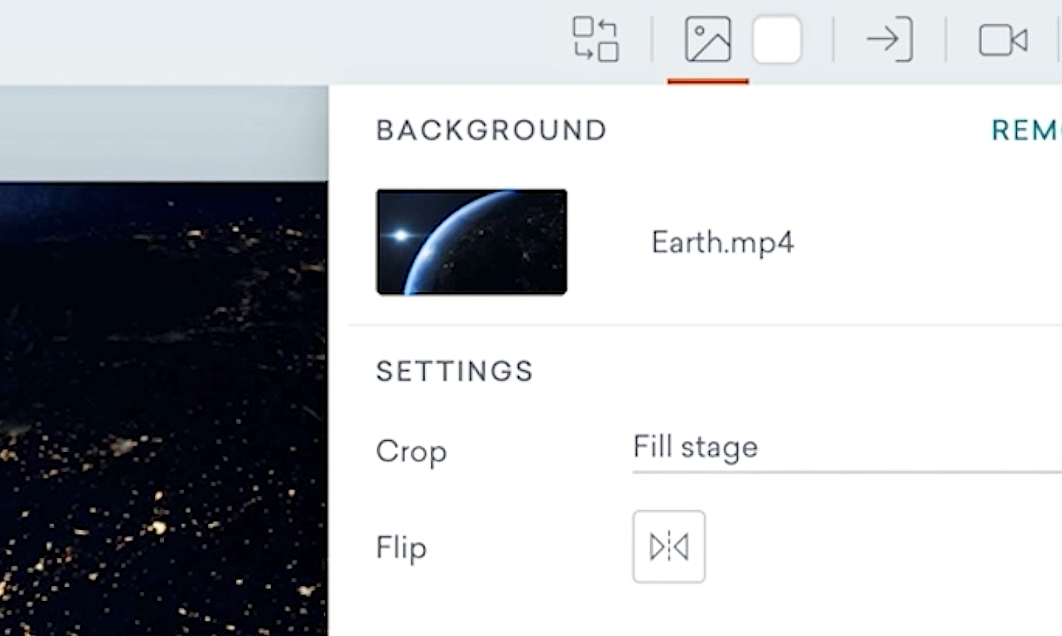This screenshot has height=636, width=1062.
Task: Click the mountain picture icon above Background panel
Action: coord(707,40)
